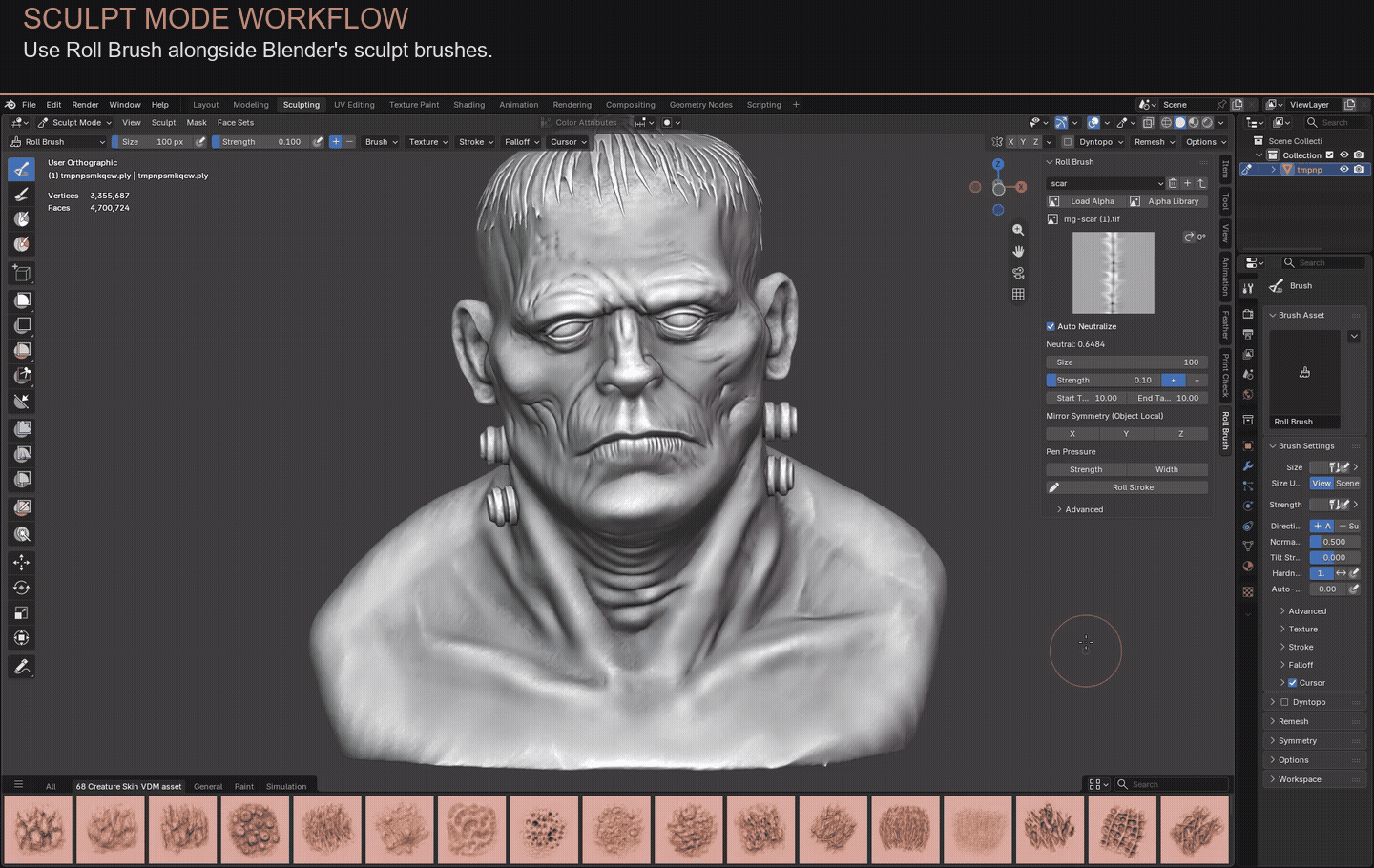The width and height of the screenshot is (1374, 868).
Task: Add a new Roll Brush preset
Action: [1187, 183]
